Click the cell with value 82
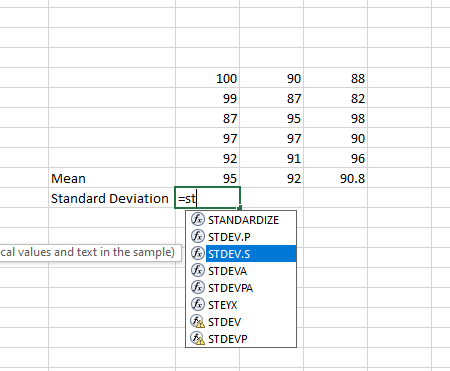 [x=335, y=98]
